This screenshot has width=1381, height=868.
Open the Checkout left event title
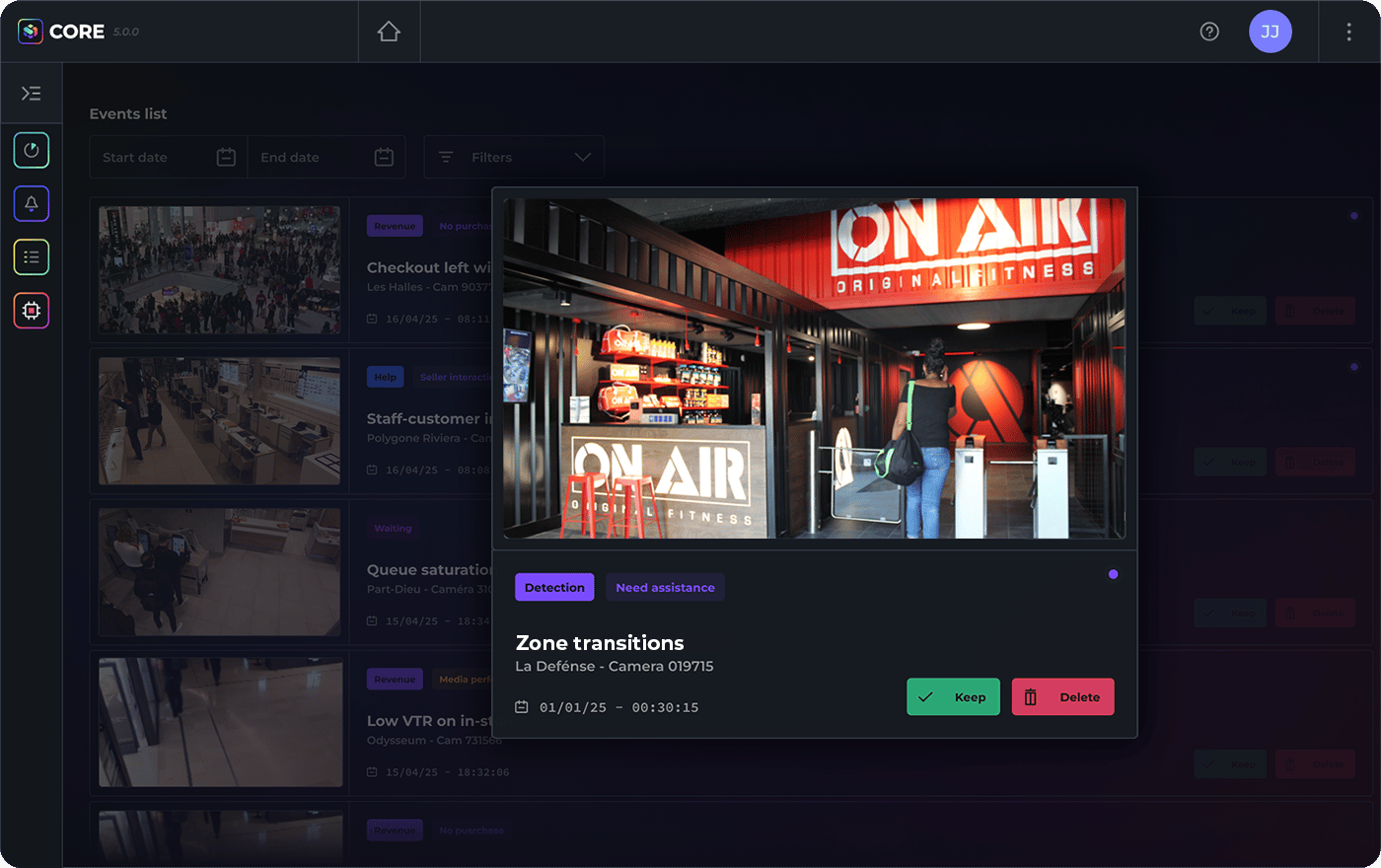click(429, 267)
